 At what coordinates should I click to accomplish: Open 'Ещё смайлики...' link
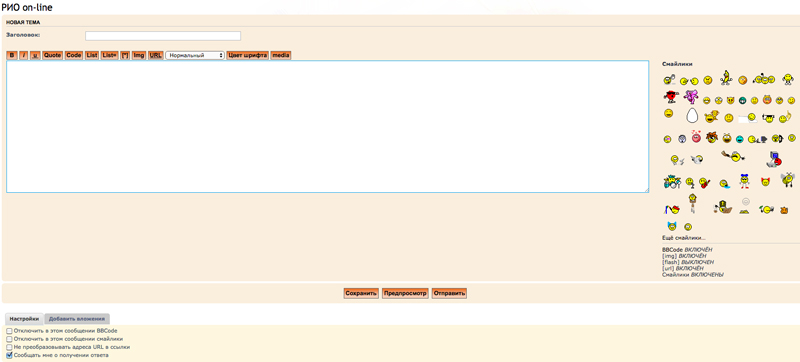pos(684,238)
